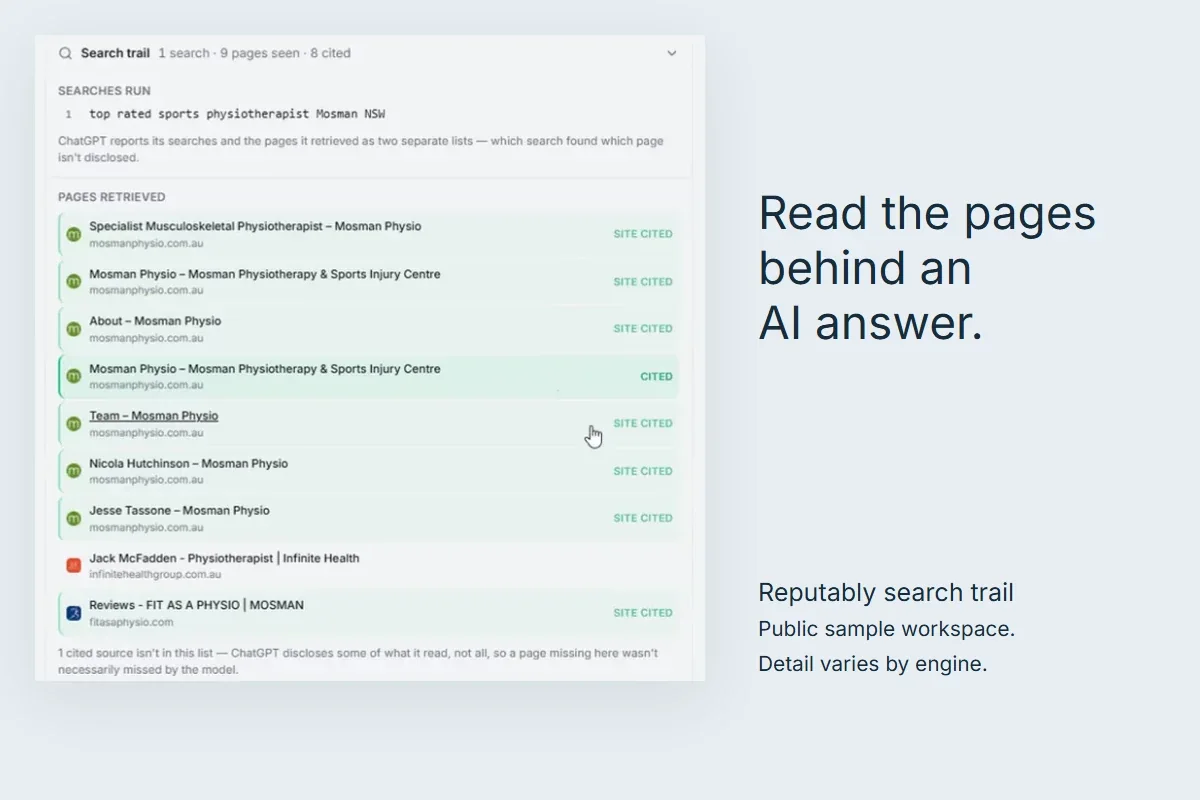Open the Team – Mosman Physio link

point(153,416)
